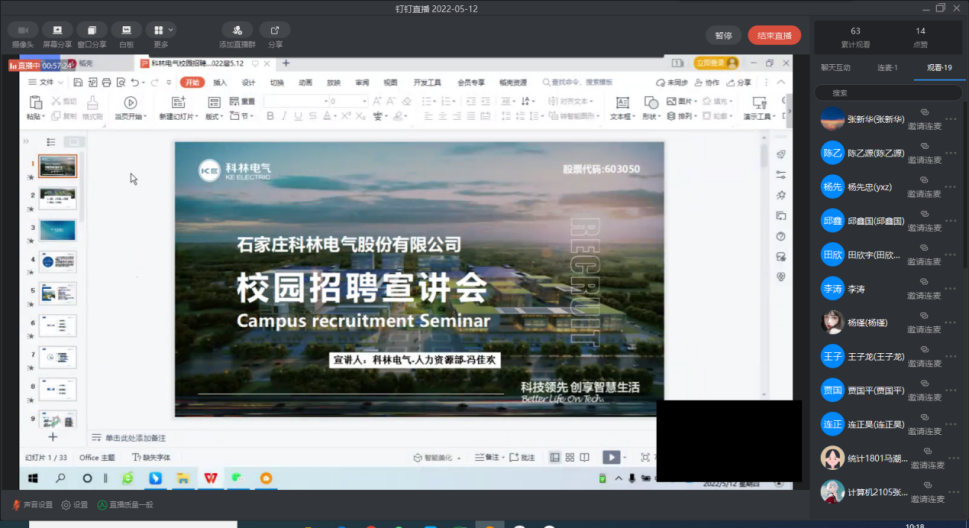Toggle bold text formatting
This screenshot has height=528, width=969.
point(270,116)
